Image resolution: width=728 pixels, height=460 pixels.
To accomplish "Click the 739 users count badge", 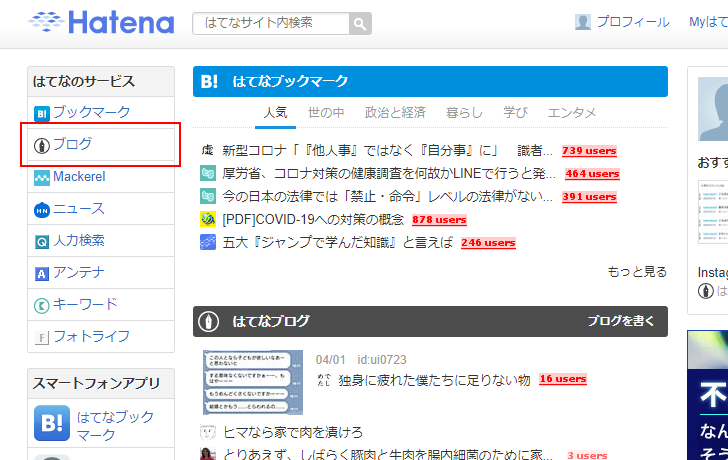I will pyautogui.click(x=589, y=151).
